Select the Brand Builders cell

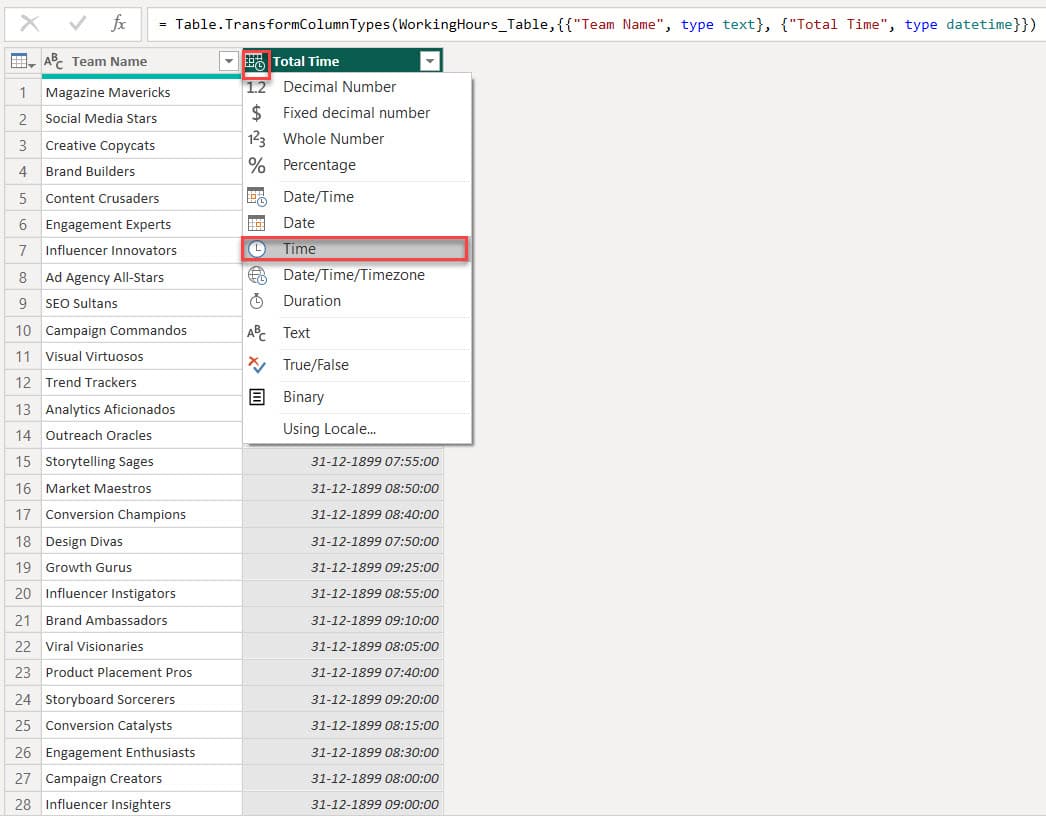tap(141, 171)
